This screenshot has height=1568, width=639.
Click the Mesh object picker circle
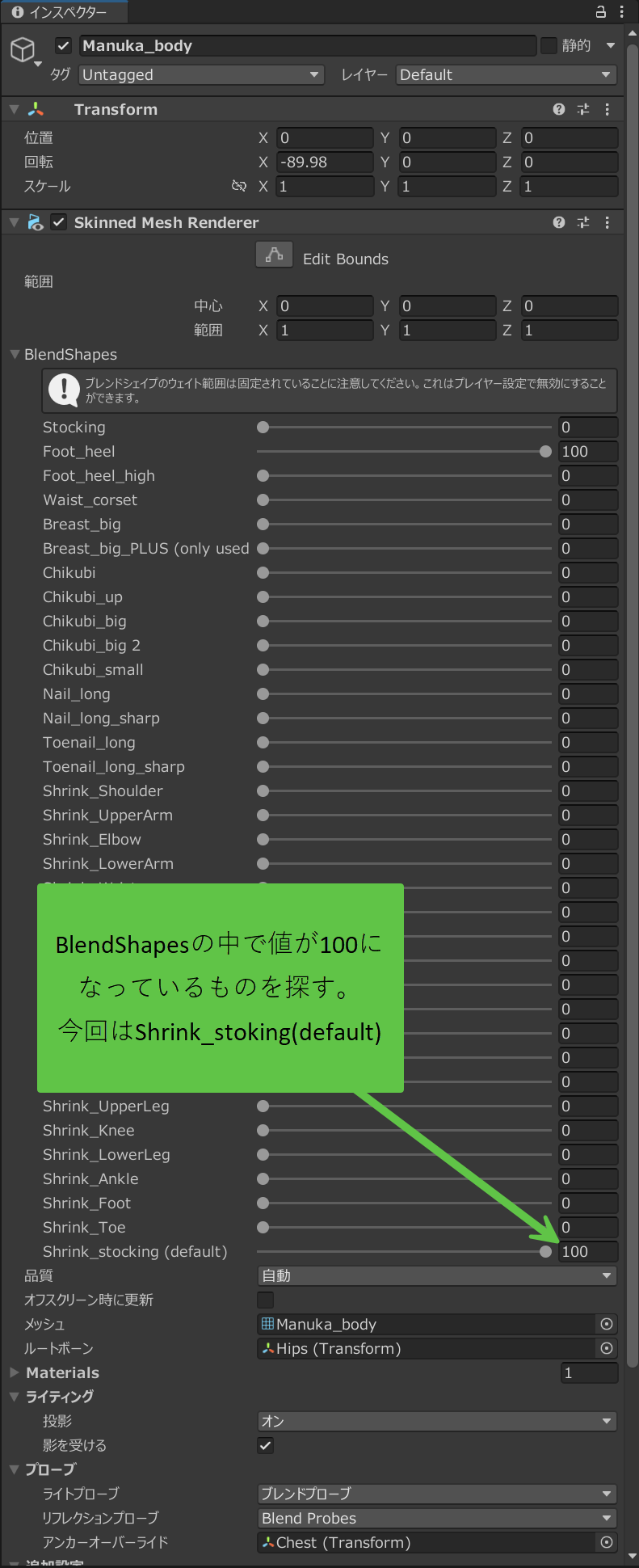click(x=607, y=1324)
